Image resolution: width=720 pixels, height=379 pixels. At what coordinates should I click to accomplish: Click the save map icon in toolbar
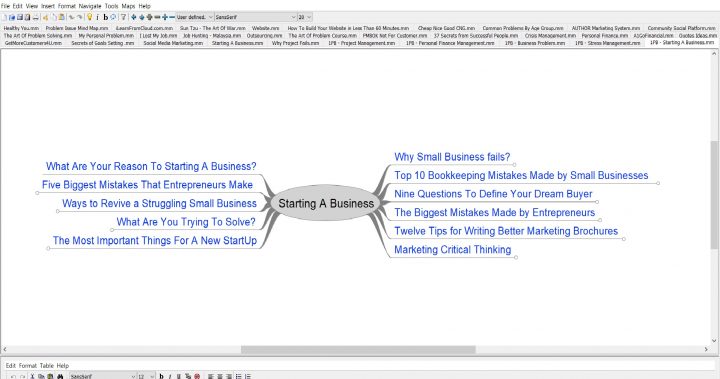coord(20,17)
